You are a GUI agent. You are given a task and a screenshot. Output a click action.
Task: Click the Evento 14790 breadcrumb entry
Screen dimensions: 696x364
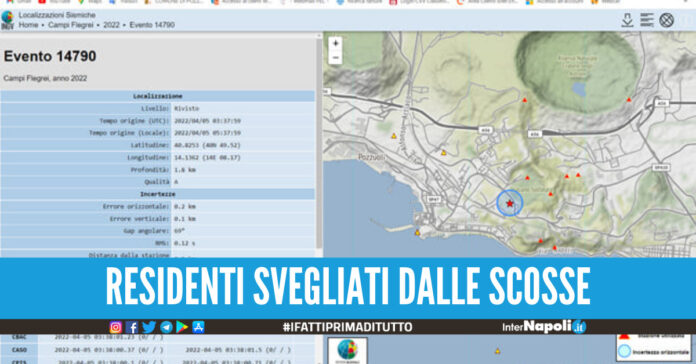[x=152, y=25]
